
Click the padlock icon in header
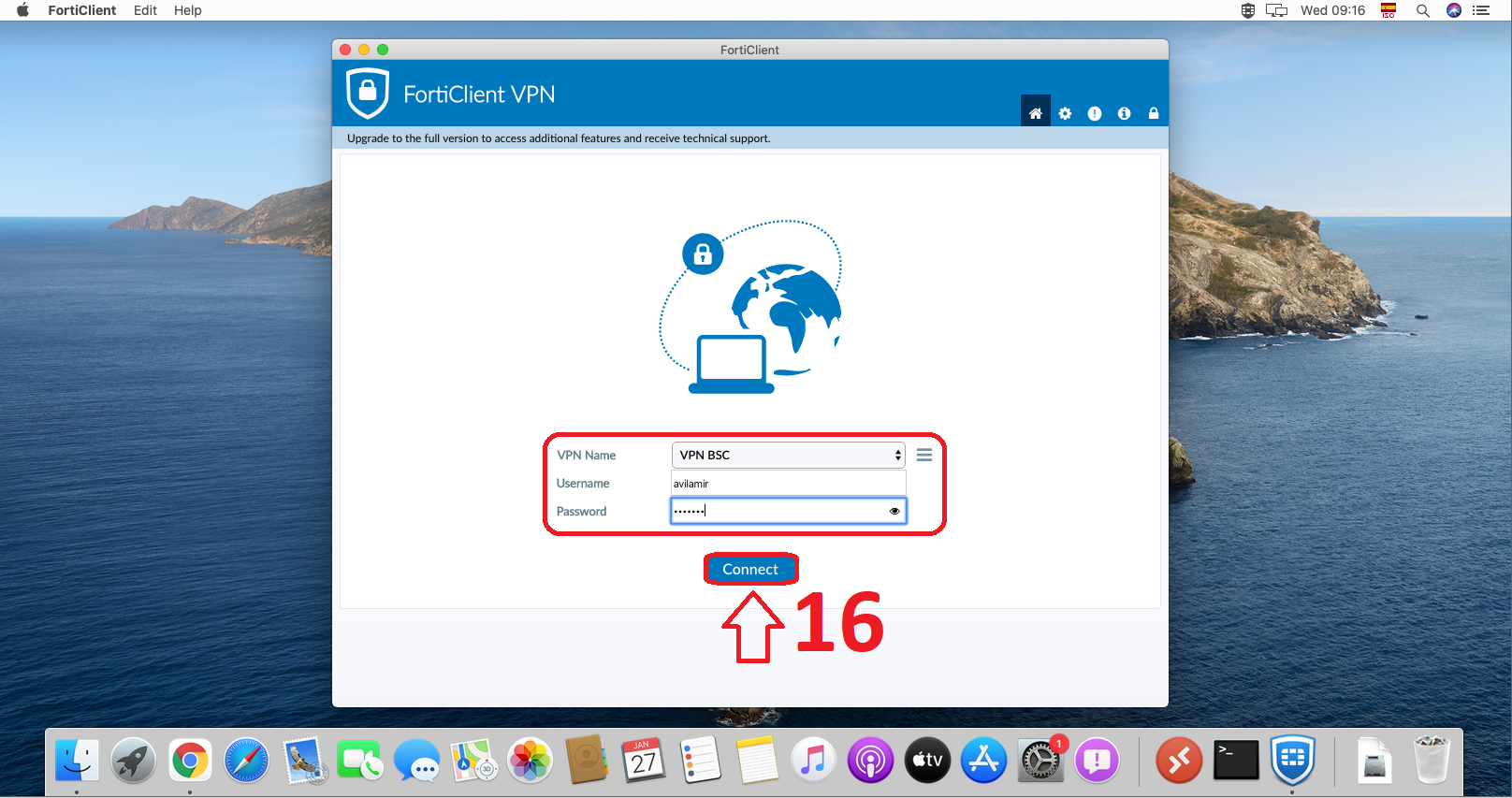(x=1154, y=113)
